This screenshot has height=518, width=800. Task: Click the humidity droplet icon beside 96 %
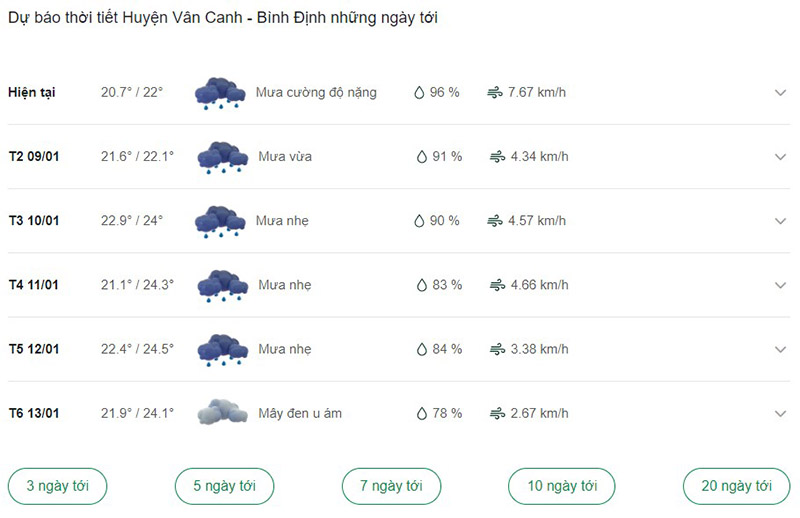tap(419, 92)
